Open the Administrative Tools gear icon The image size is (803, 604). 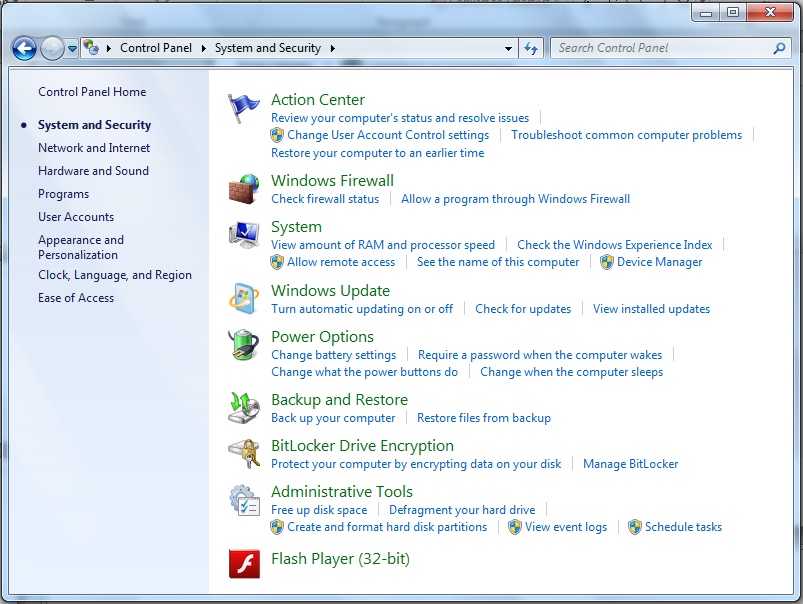(244, 500)
